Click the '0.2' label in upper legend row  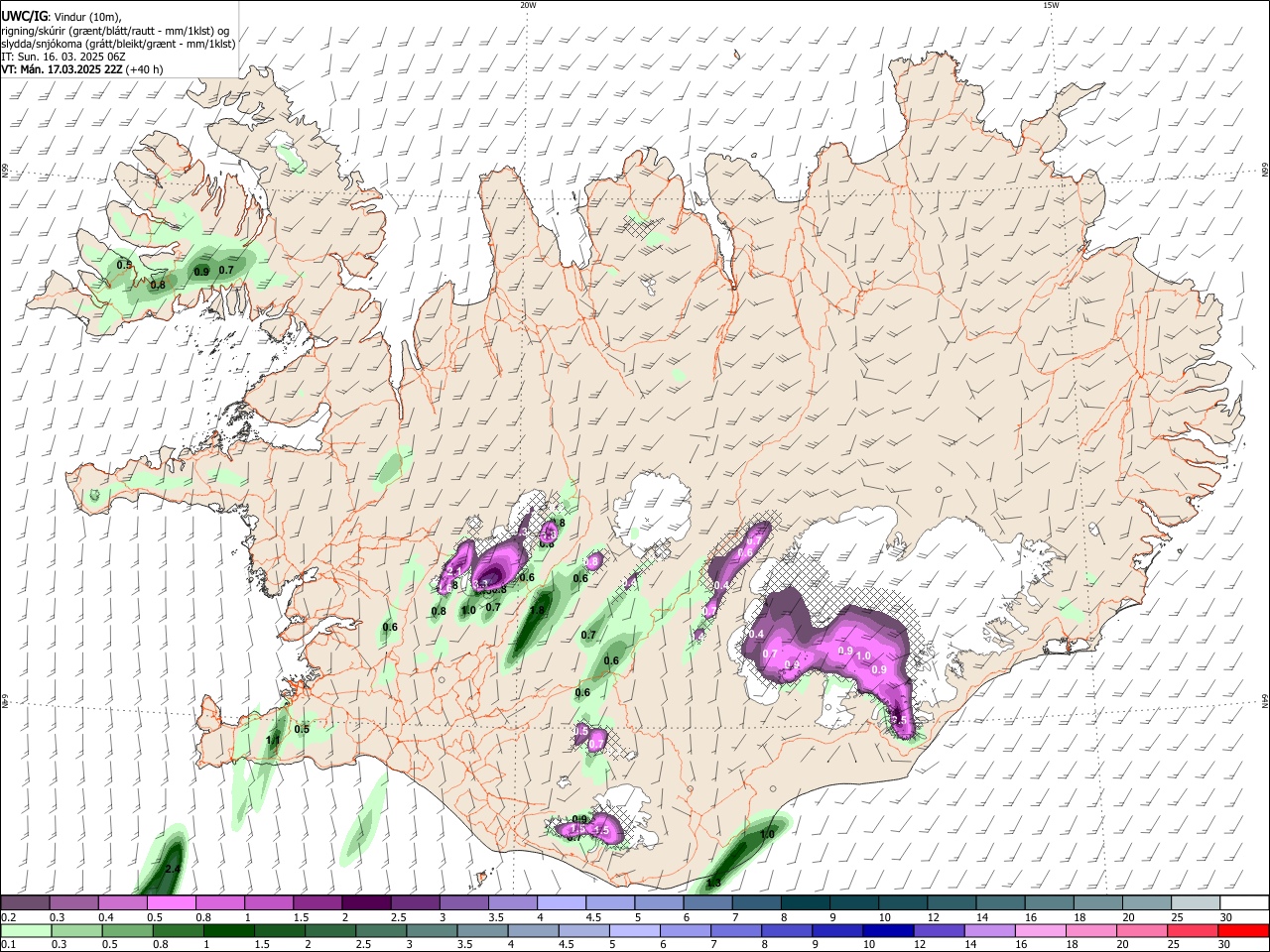pos(8,917)
